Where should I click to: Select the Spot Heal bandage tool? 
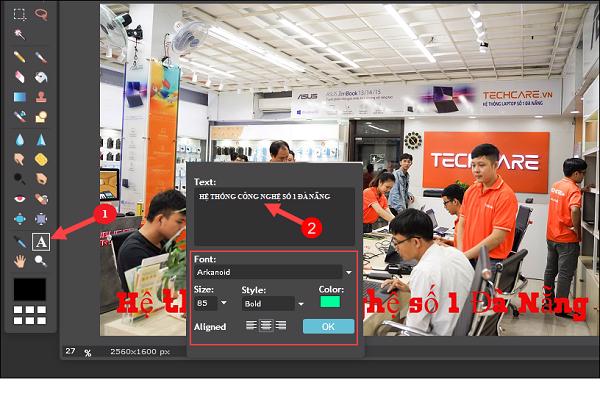[x=41, y=199]
